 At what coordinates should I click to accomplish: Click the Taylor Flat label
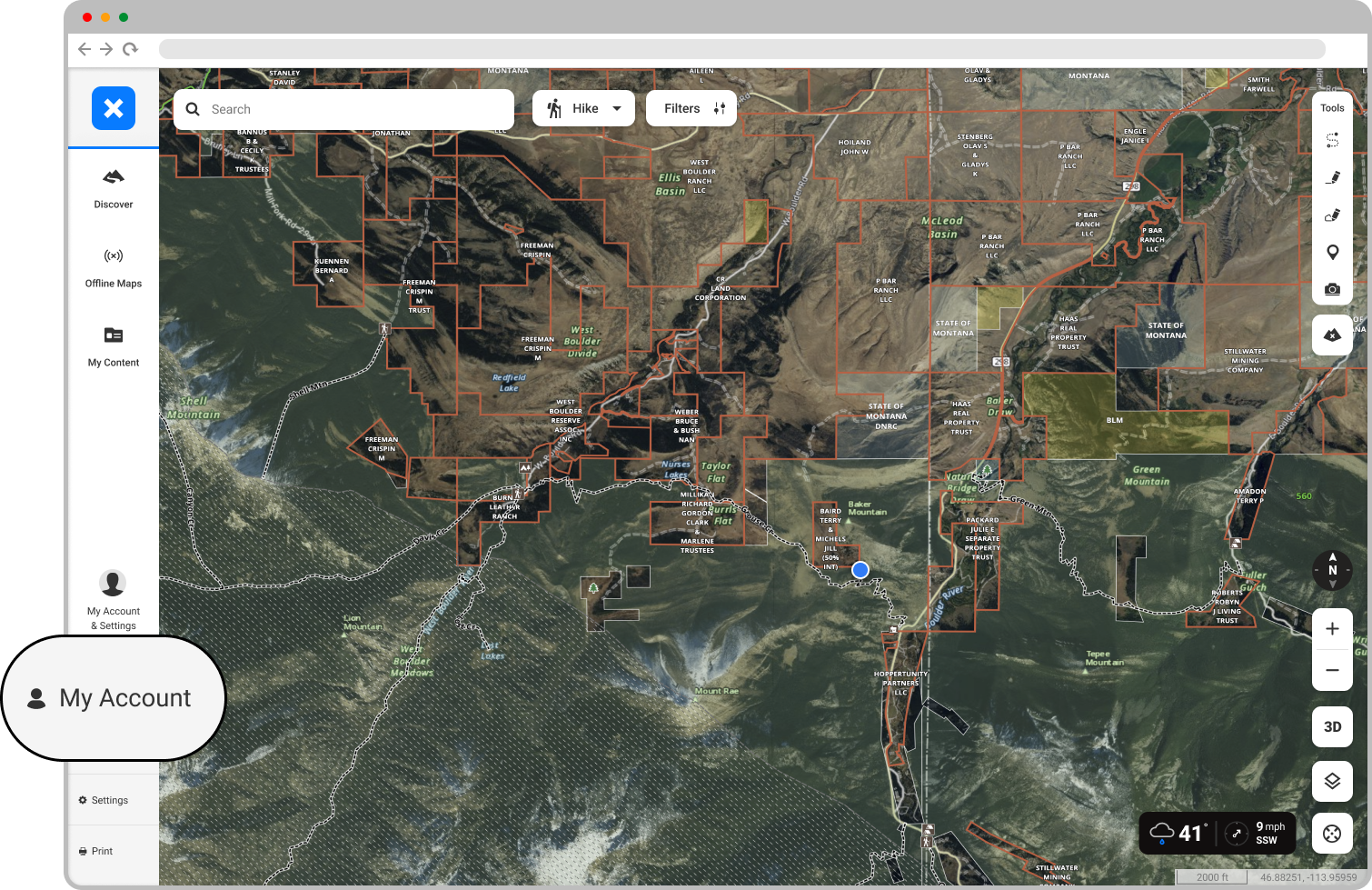(x=716, y=472)
